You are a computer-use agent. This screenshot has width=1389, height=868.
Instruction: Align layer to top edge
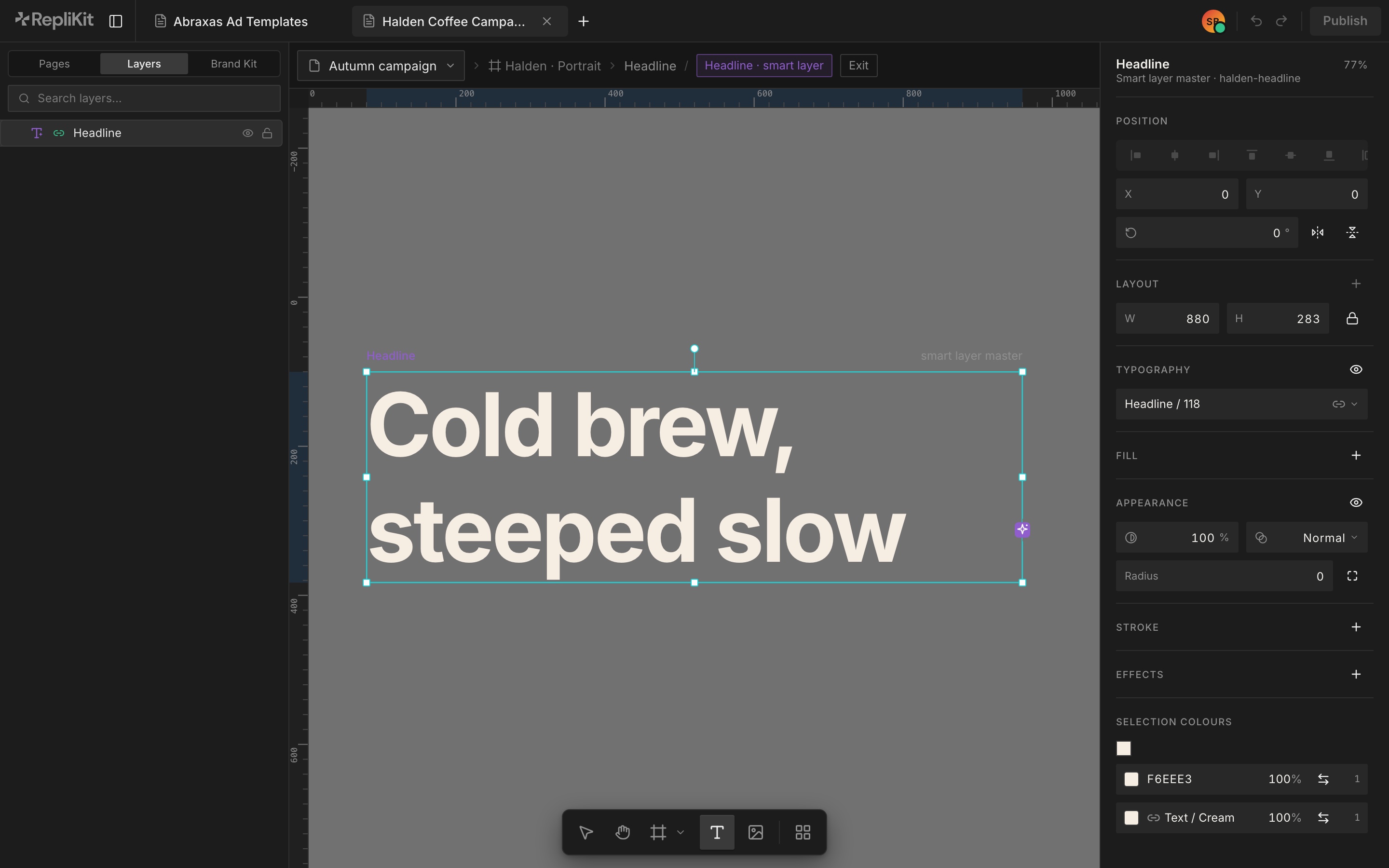1252,156
